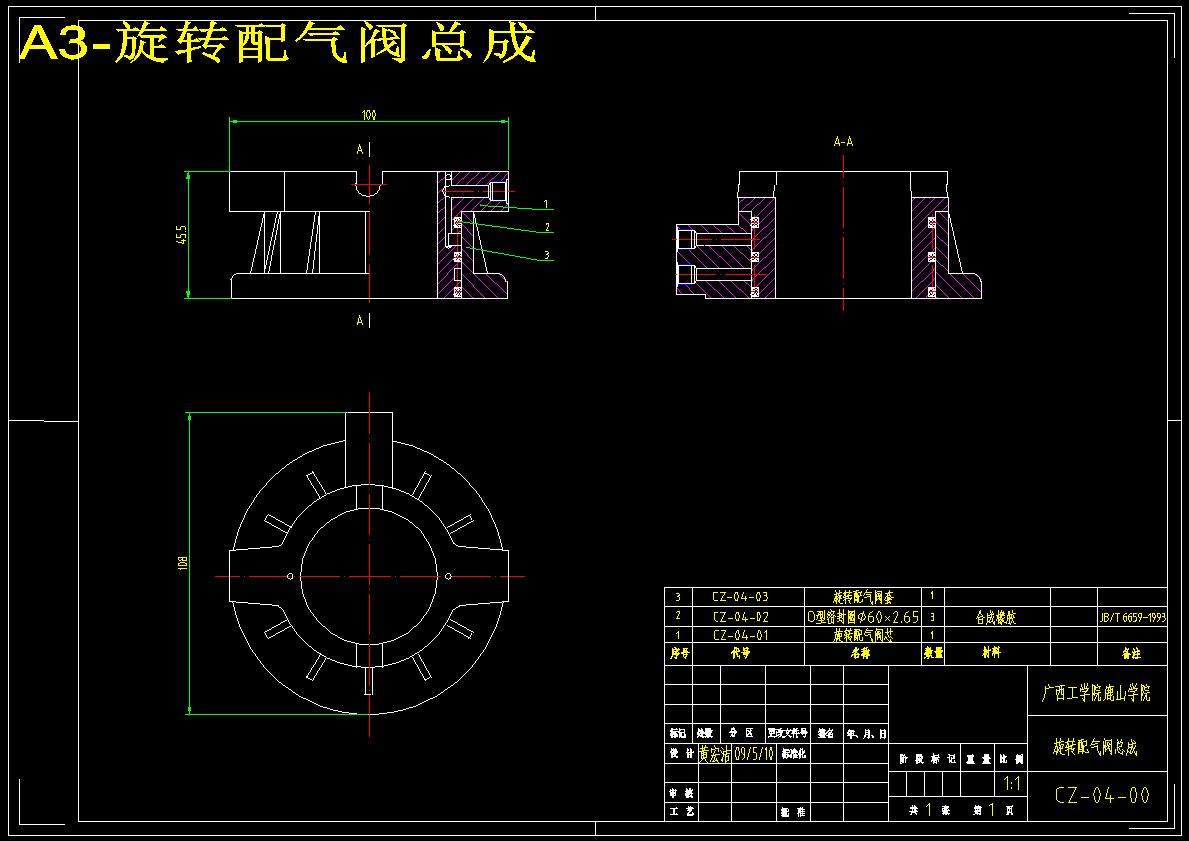Image resolution: width=1189 pixels, height=841 pixels.
Task: Click part code CZ-04-02 in the parts list
Action: (740, 617)
